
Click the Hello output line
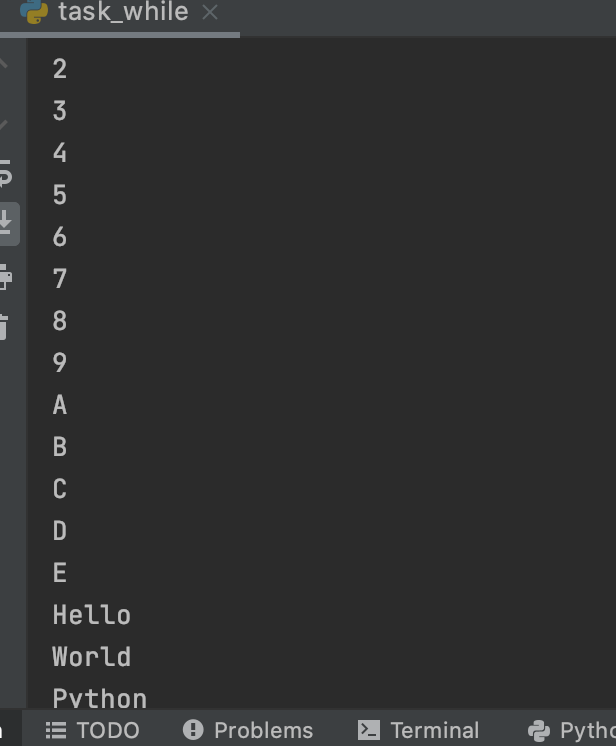pos(91,615)
